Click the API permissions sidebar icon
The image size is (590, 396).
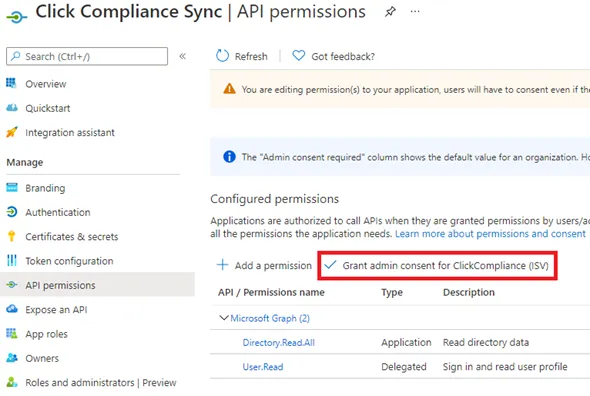click(12, 285)
